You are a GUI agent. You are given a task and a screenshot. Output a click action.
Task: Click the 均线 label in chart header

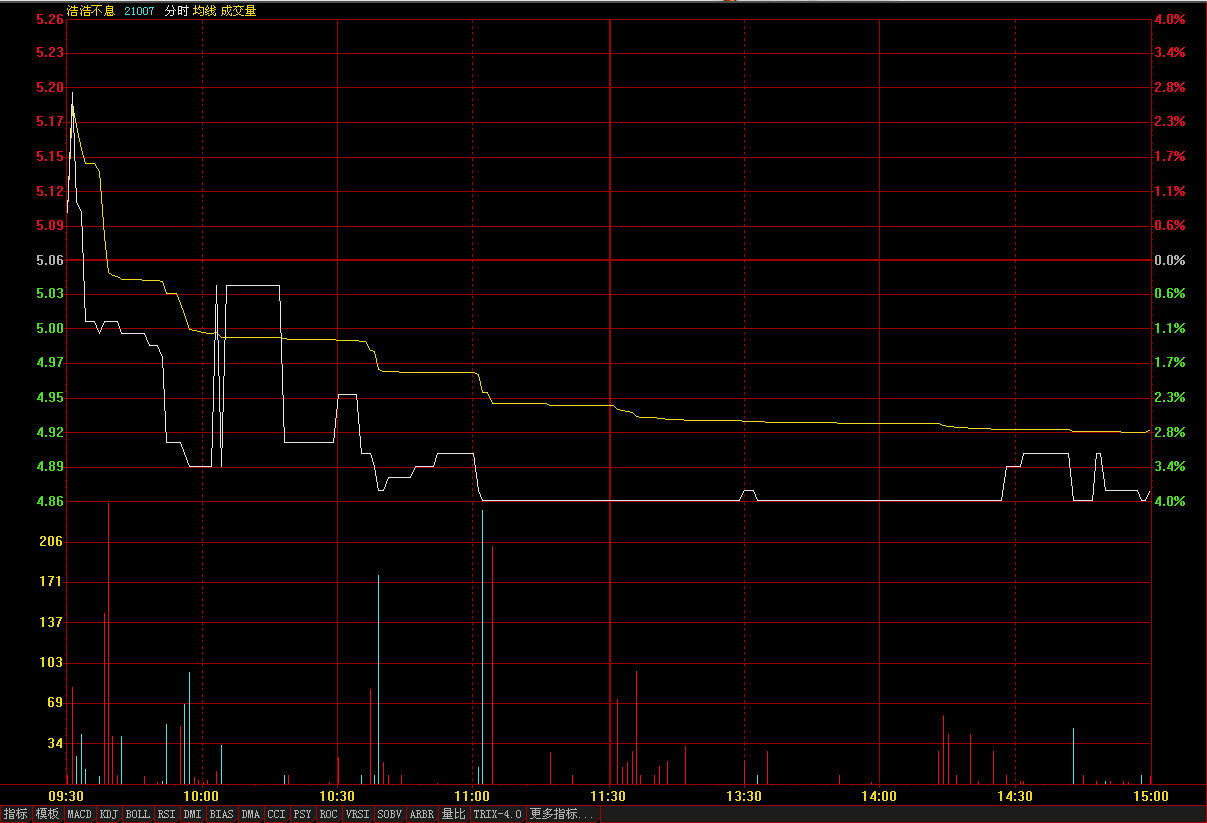coord(205,11)
